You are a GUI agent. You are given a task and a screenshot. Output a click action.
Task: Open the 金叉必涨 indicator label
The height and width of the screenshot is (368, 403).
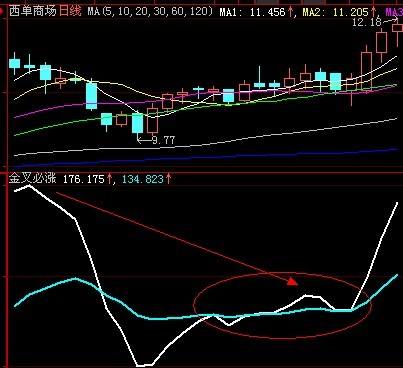[32, 178]
